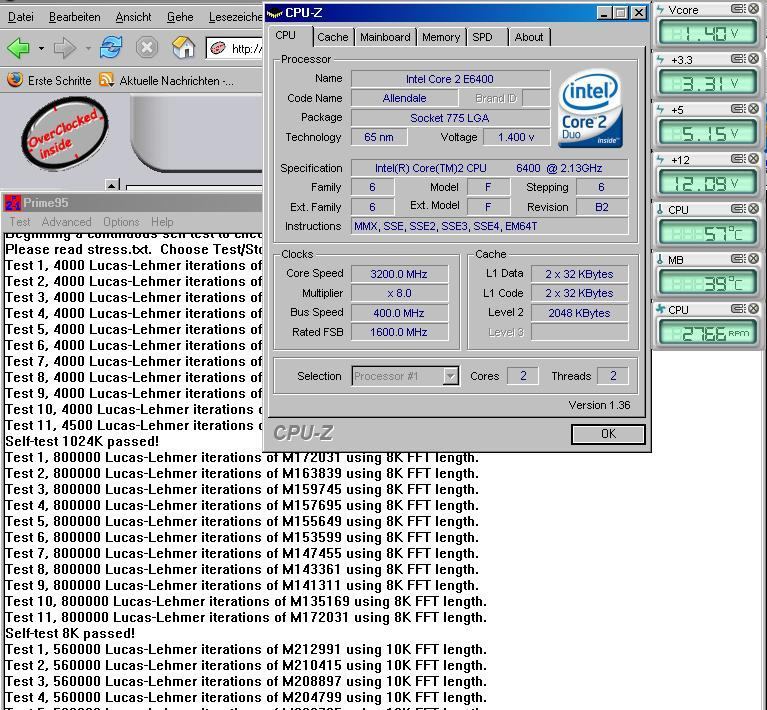Click the scroll up arrow under the logo
Screen dimensions: 767x710
click(113, 185)
